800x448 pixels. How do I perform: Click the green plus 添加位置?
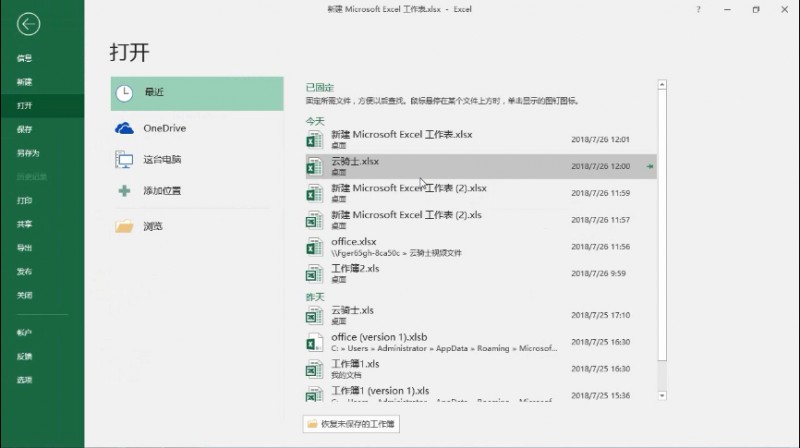coord(124,191)
